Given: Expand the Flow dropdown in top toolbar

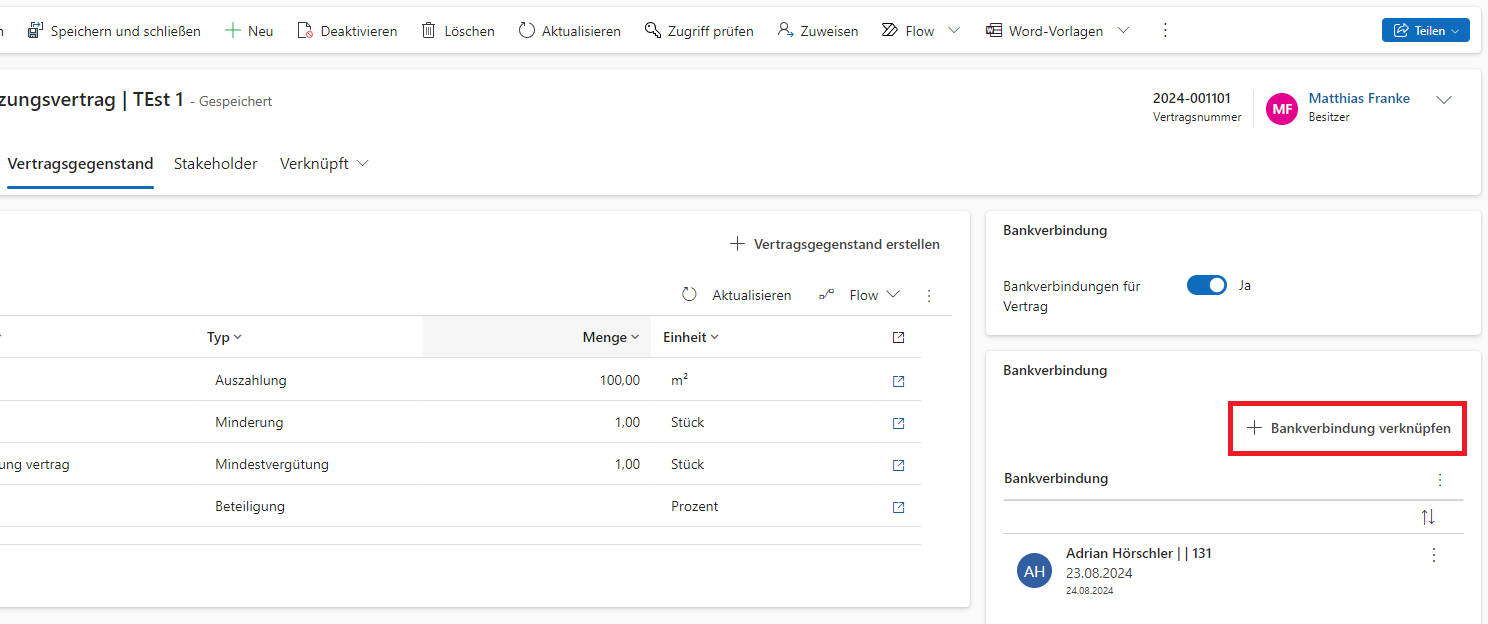Looking at the screenshot, I should tap(953, 31).
